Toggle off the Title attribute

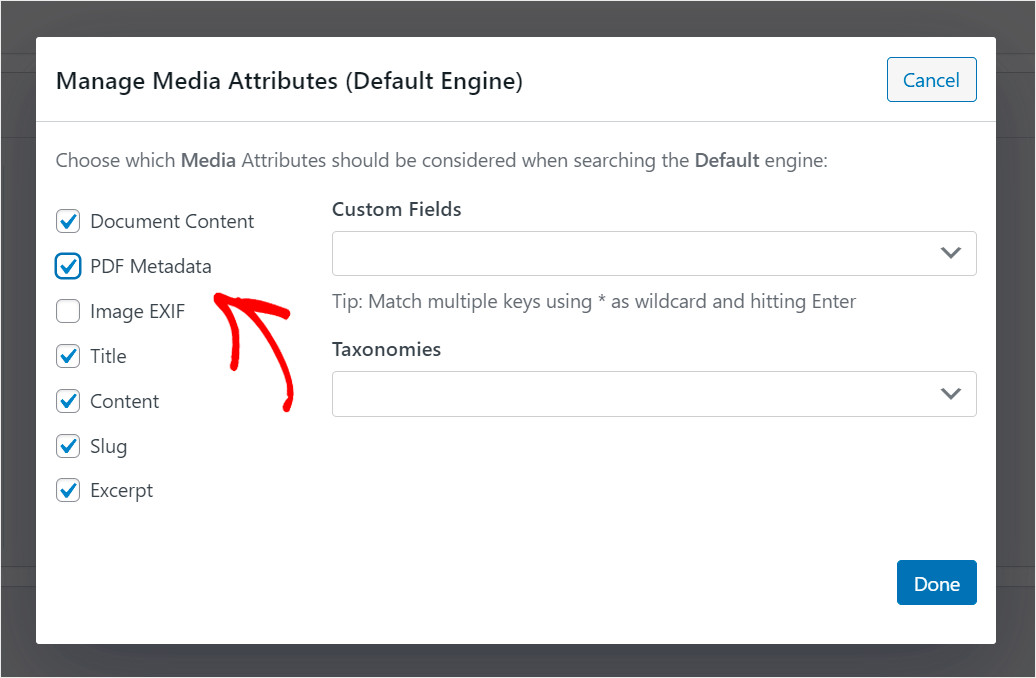(x=67, y=356)
